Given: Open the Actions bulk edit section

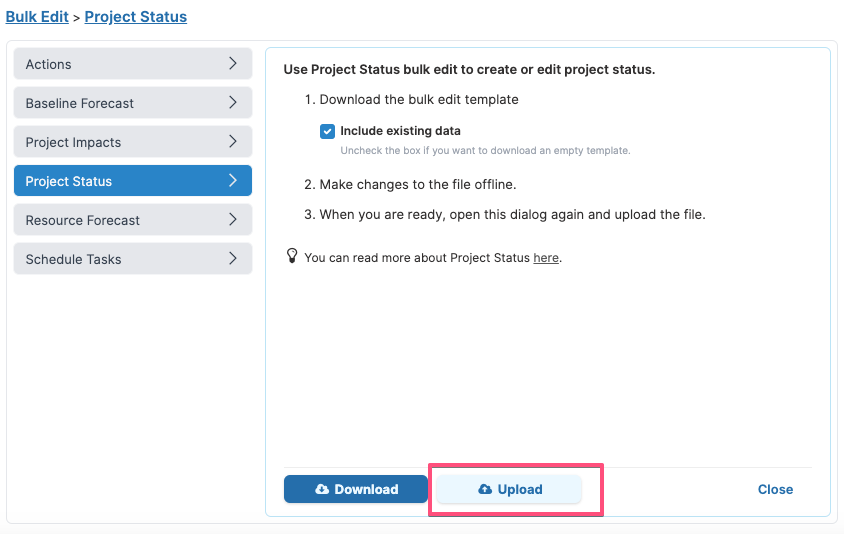Looking at the screenshot, I should pyautogui.click(x=133, y=64).
